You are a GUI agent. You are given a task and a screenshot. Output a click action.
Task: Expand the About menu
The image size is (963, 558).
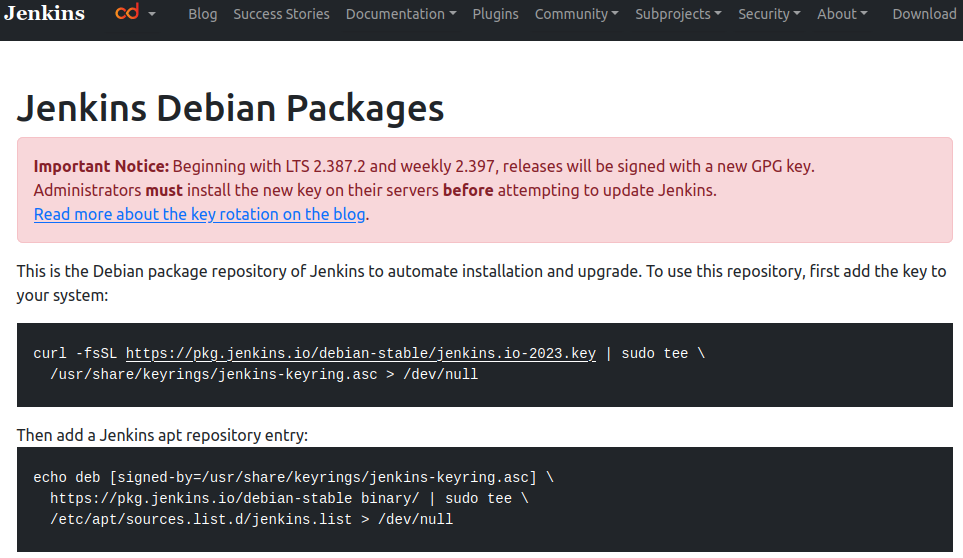pyautogui.click(x=842, y=14)
